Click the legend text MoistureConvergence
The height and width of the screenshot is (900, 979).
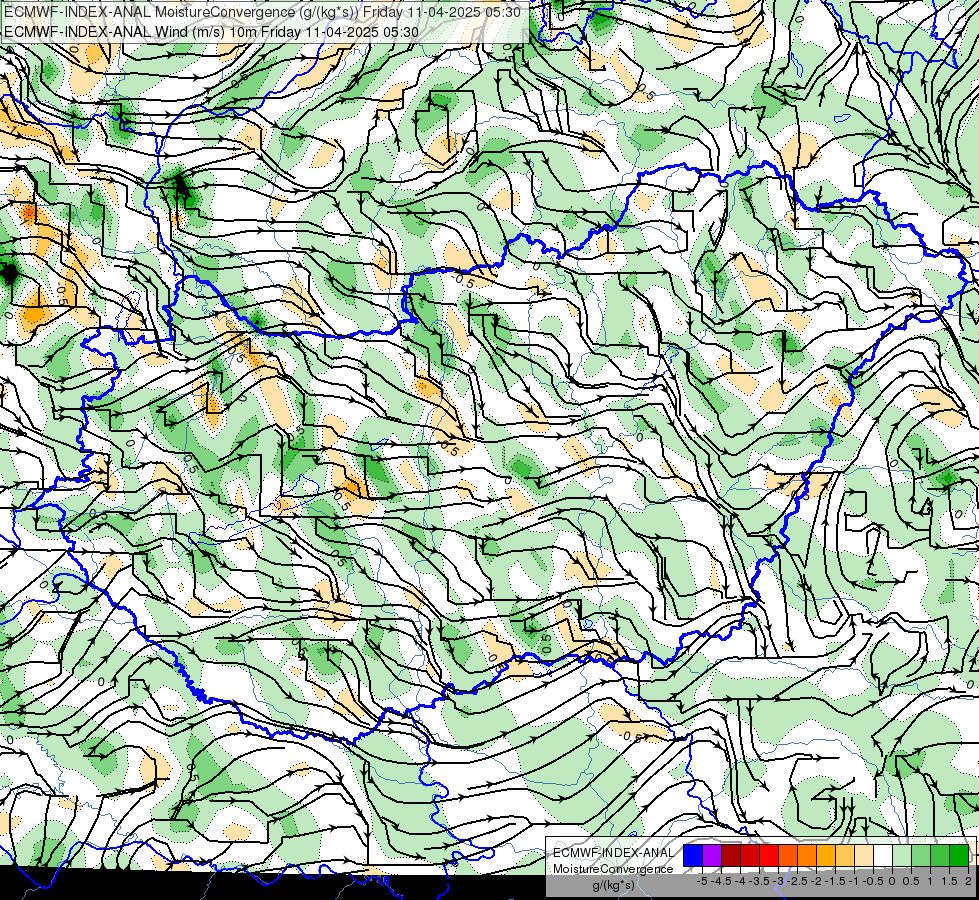[x=613, y=869]
